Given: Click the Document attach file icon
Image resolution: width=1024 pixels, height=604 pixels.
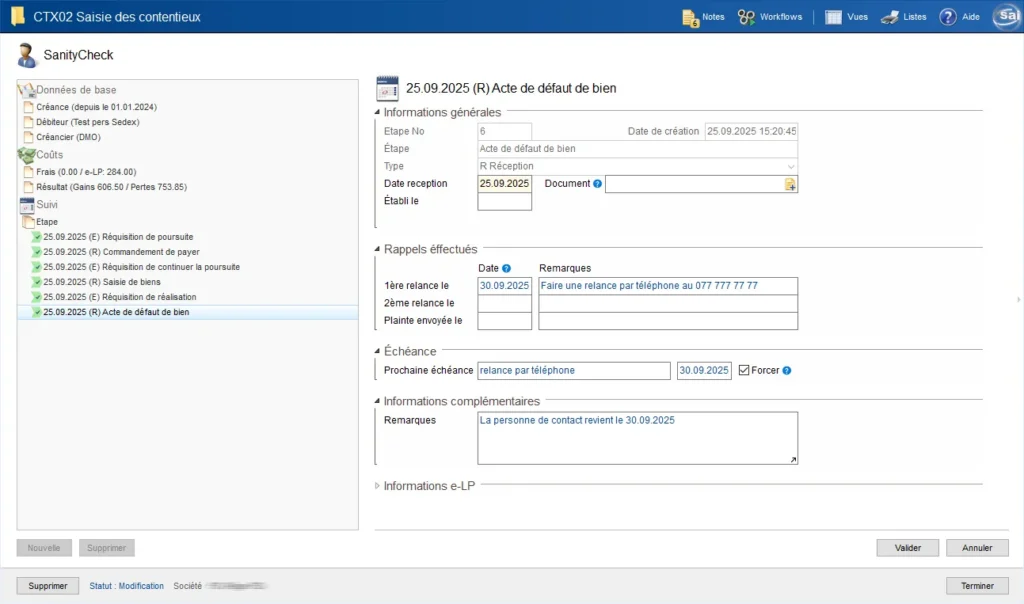Looking at the screenshot, I should click(790, 185).
